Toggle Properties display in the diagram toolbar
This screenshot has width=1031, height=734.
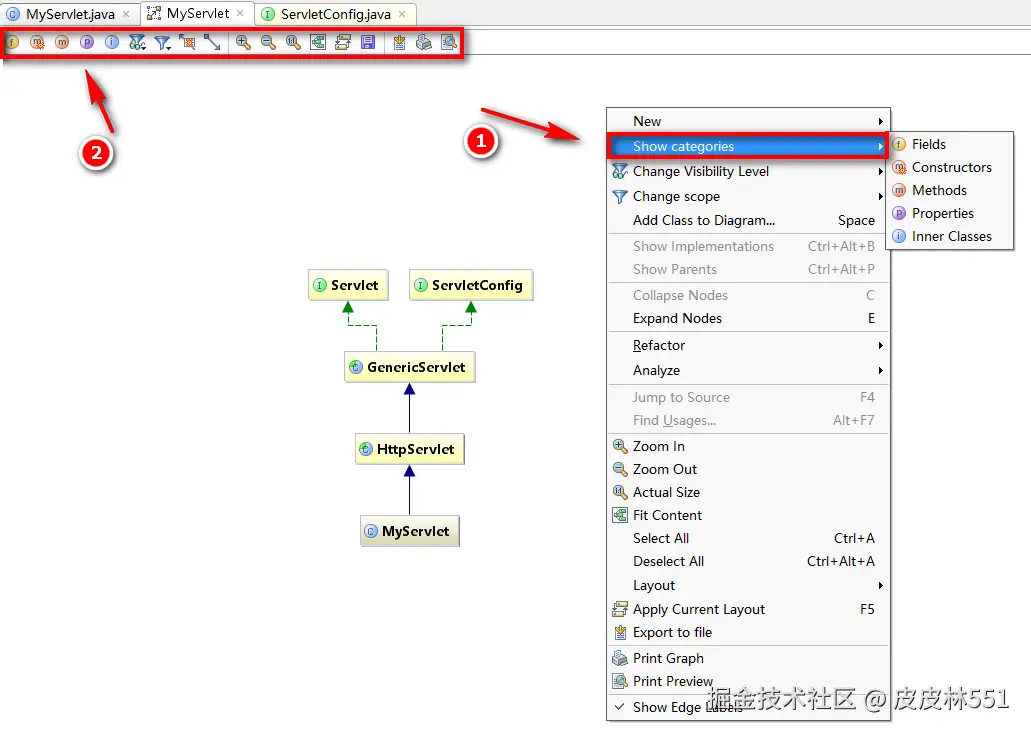87,43
